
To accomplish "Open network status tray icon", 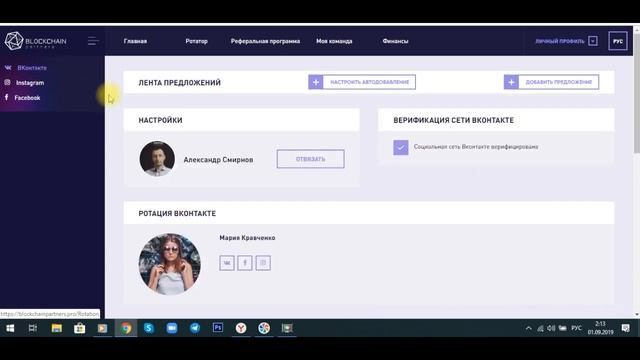I will click(540, 328).
